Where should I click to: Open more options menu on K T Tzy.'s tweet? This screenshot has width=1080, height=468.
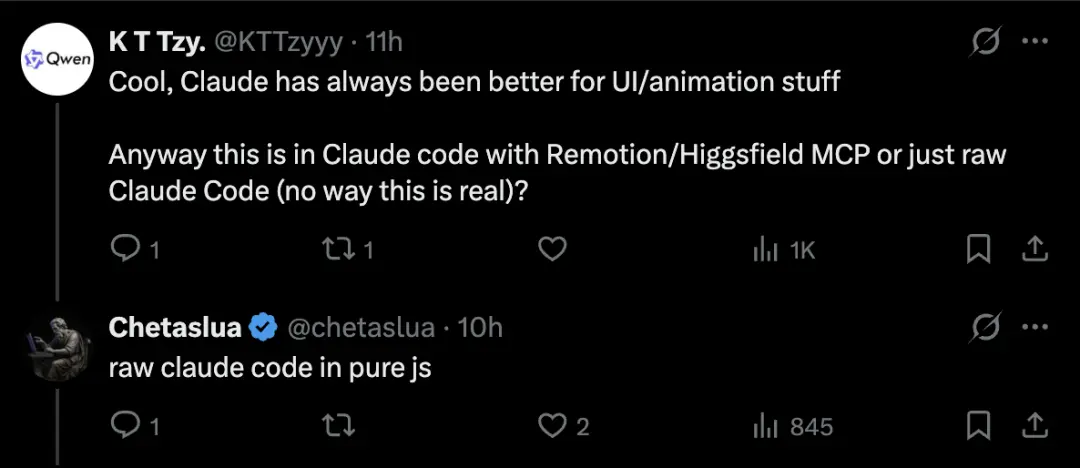point(1034,41)
